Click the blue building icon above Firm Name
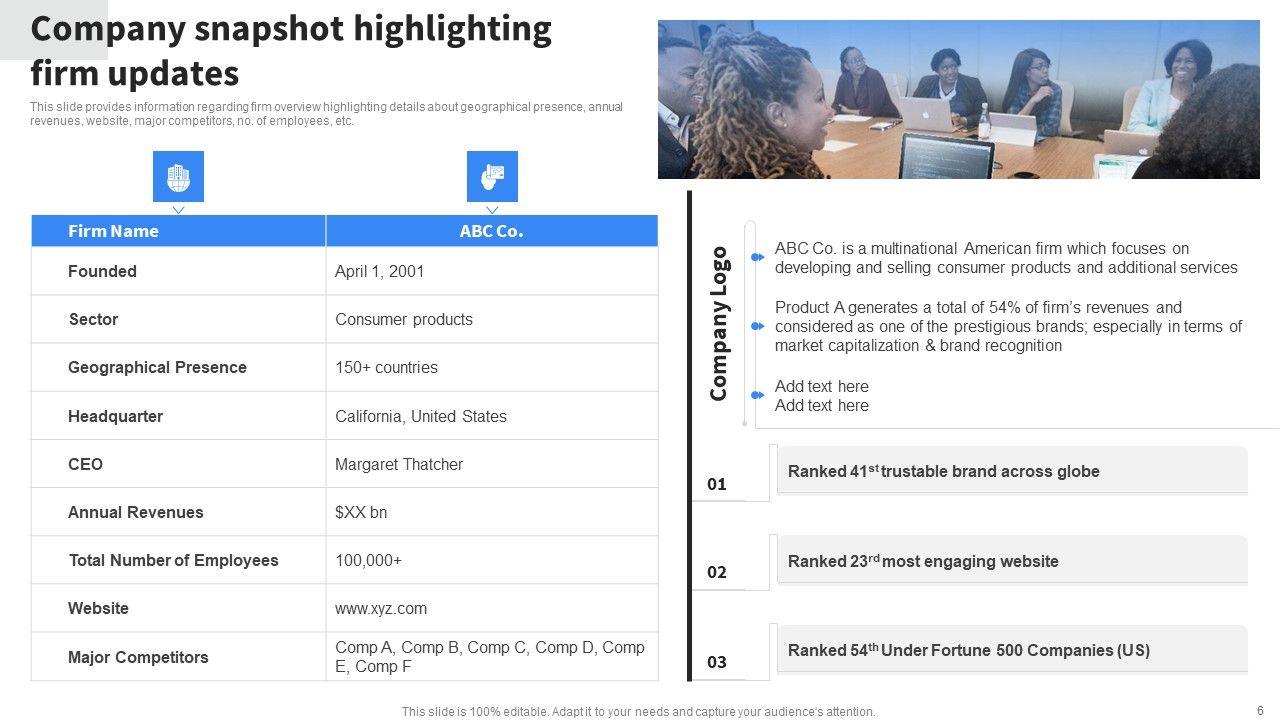The image size is (1280, 720). pos(178,177)
